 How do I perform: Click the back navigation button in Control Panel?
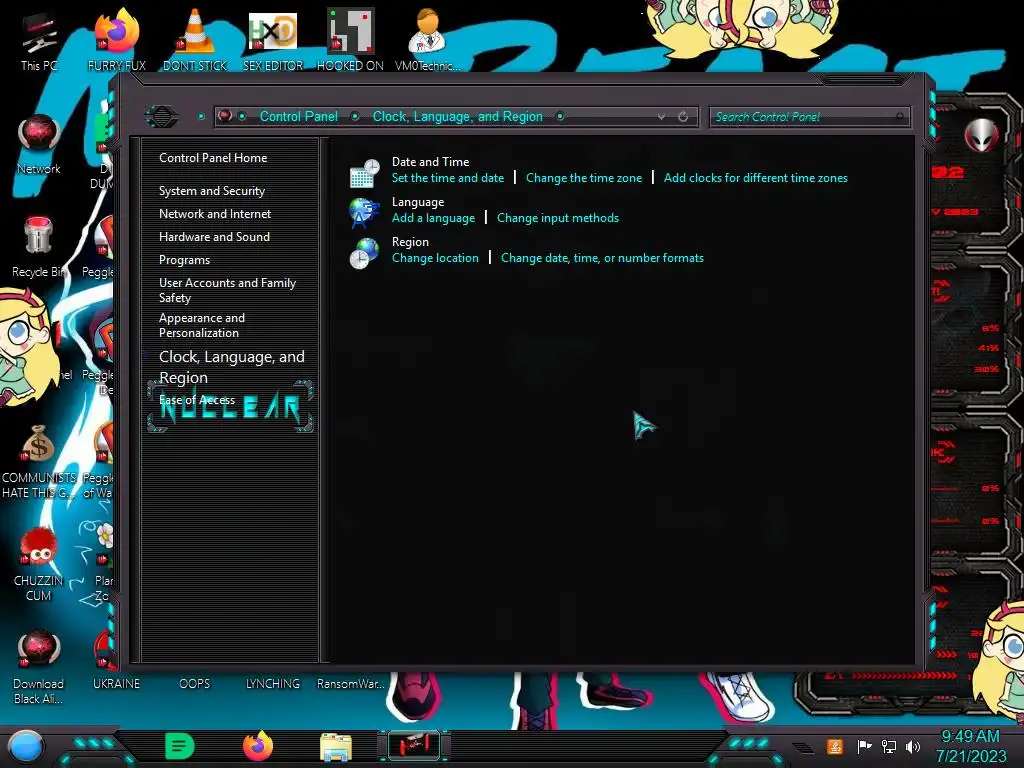click(x=161, y=116)
